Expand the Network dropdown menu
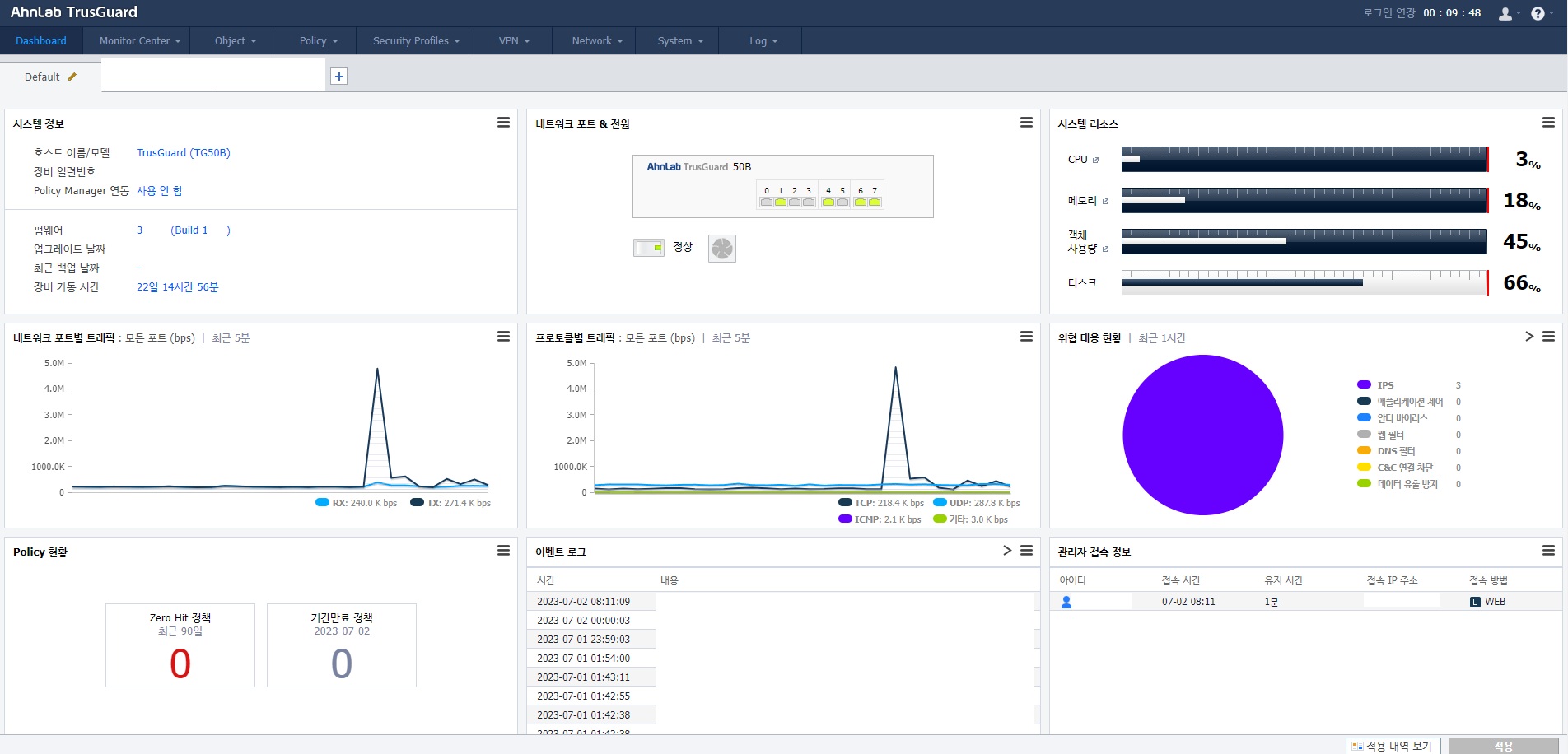 597,41
